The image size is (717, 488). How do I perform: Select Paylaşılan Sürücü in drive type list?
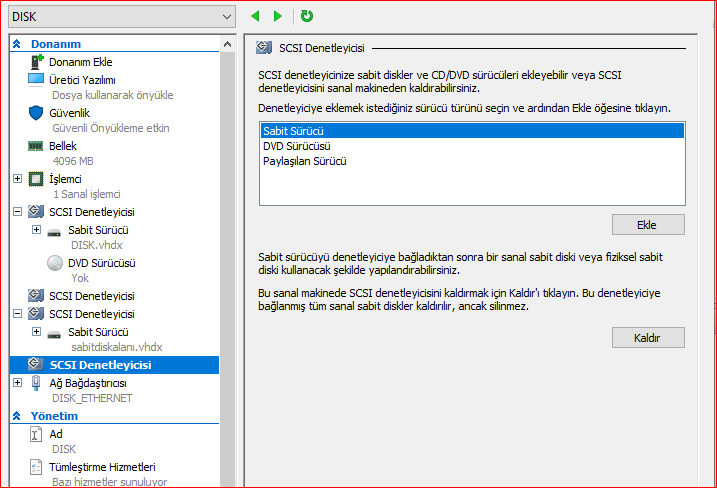coord(472,161)
